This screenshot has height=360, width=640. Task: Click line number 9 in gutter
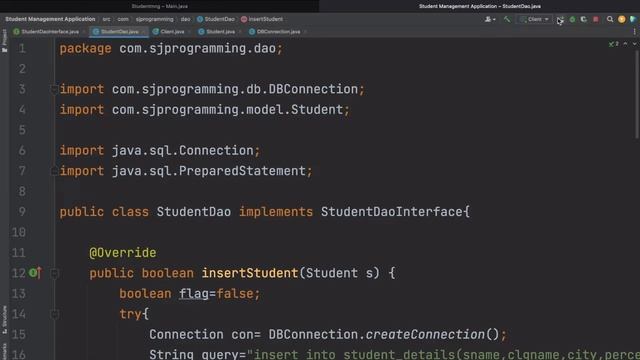point(22,212)
